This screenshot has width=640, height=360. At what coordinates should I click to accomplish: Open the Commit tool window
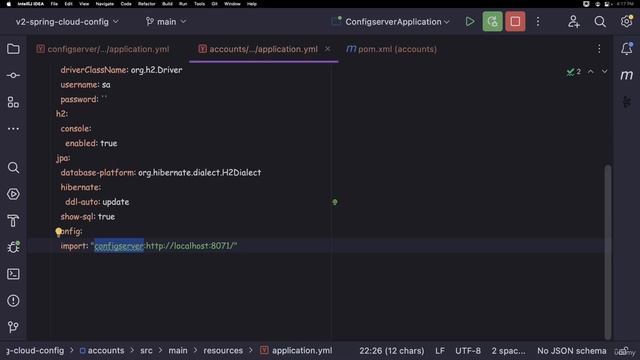pyautogui.click(x=13, y=76)
